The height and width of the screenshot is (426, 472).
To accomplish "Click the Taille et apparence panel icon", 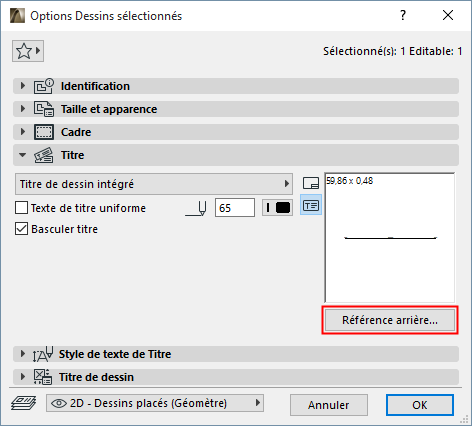I will click(43, 109).
